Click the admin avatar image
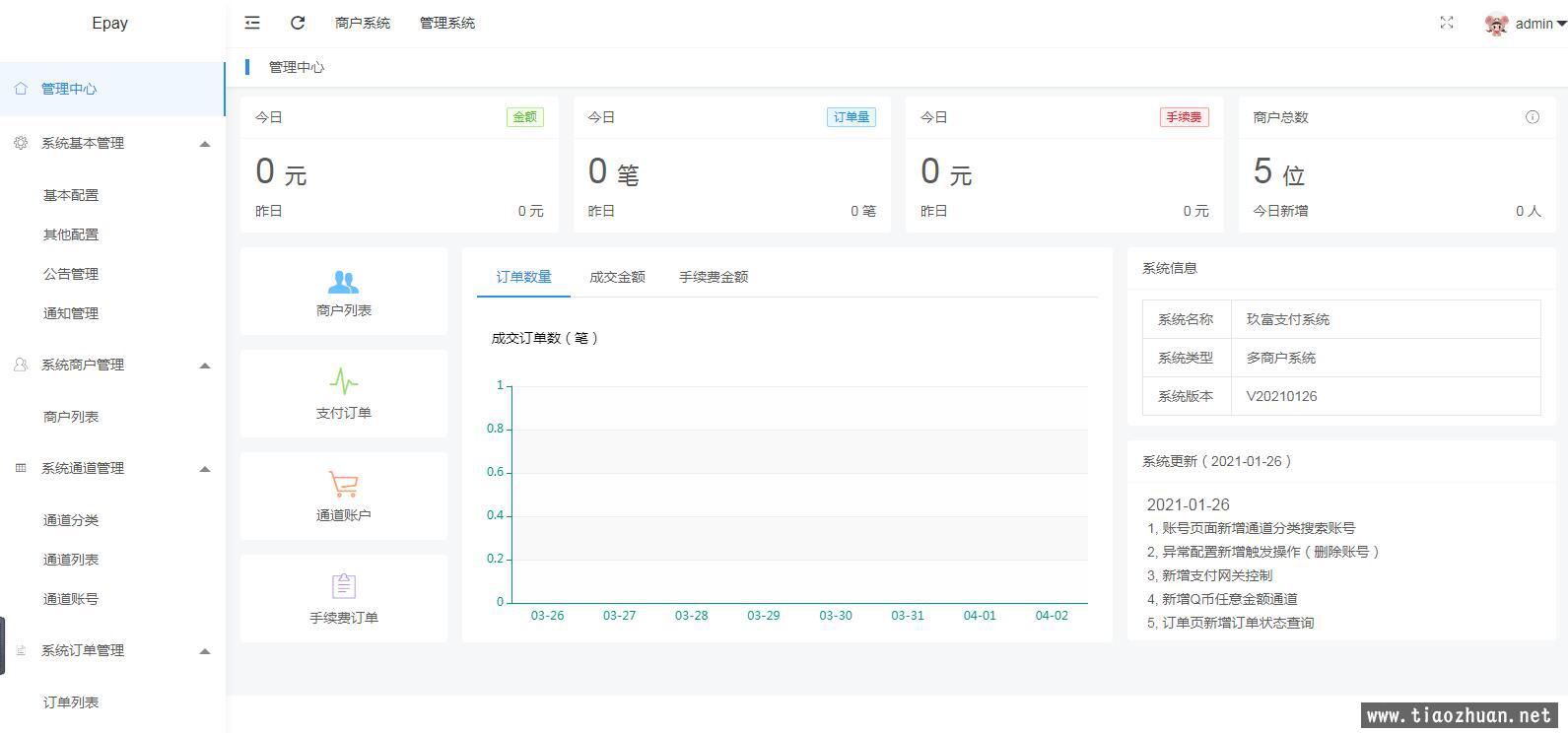The width and height of the screenshot is (1568, 733). 1496,24
